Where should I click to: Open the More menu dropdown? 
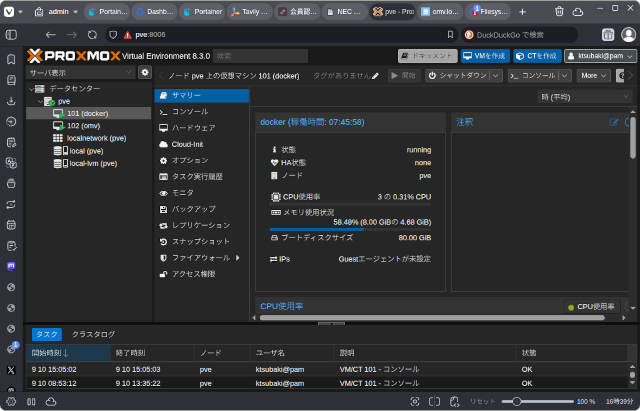[x=593, y=76]
